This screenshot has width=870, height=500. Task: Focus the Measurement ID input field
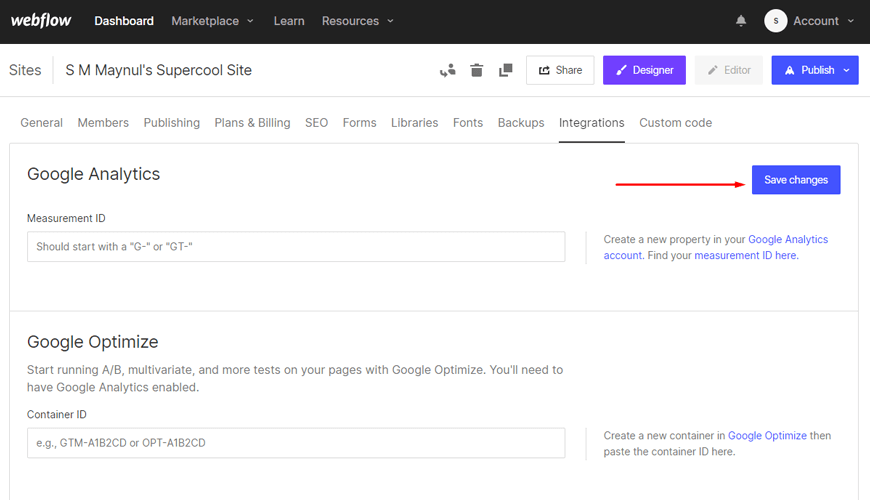[296, 246]
